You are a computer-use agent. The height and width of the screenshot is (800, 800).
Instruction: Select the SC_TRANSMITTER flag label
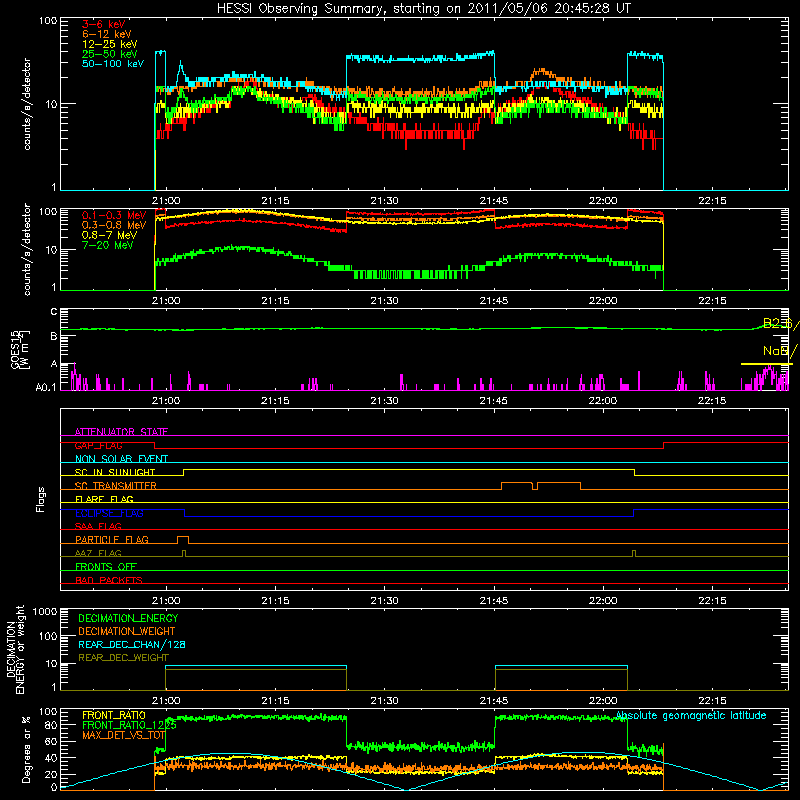tap(116, 486)
